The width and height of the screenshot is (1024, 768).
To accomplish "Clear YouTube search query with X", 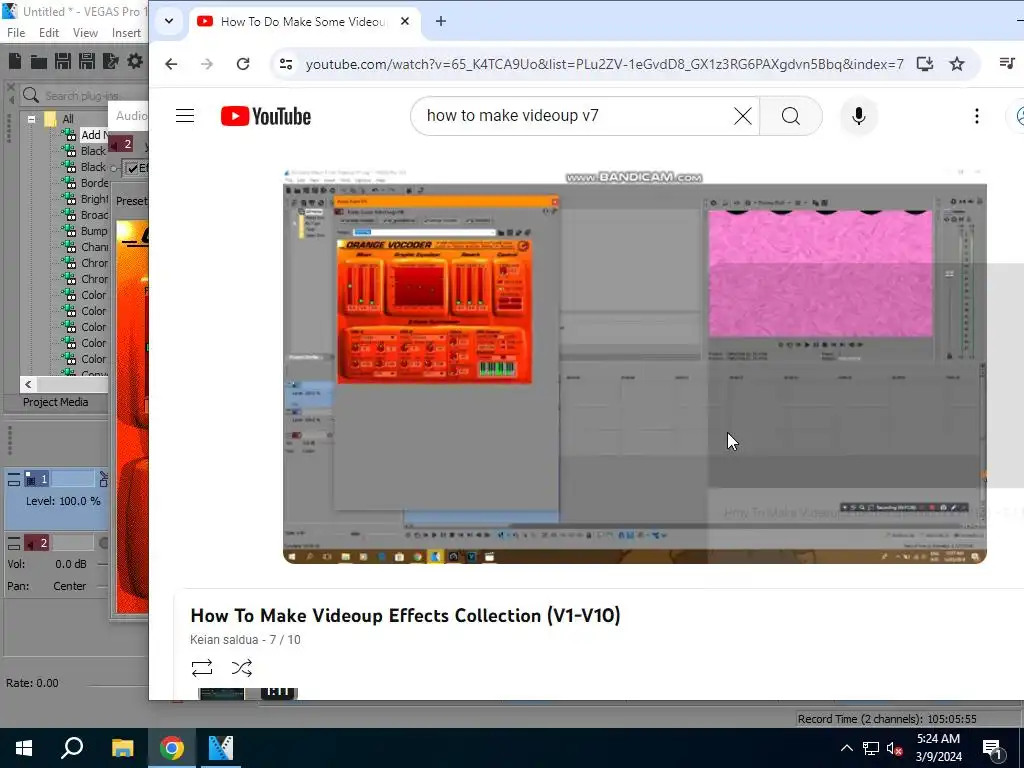I will click(x=743, y=116).
